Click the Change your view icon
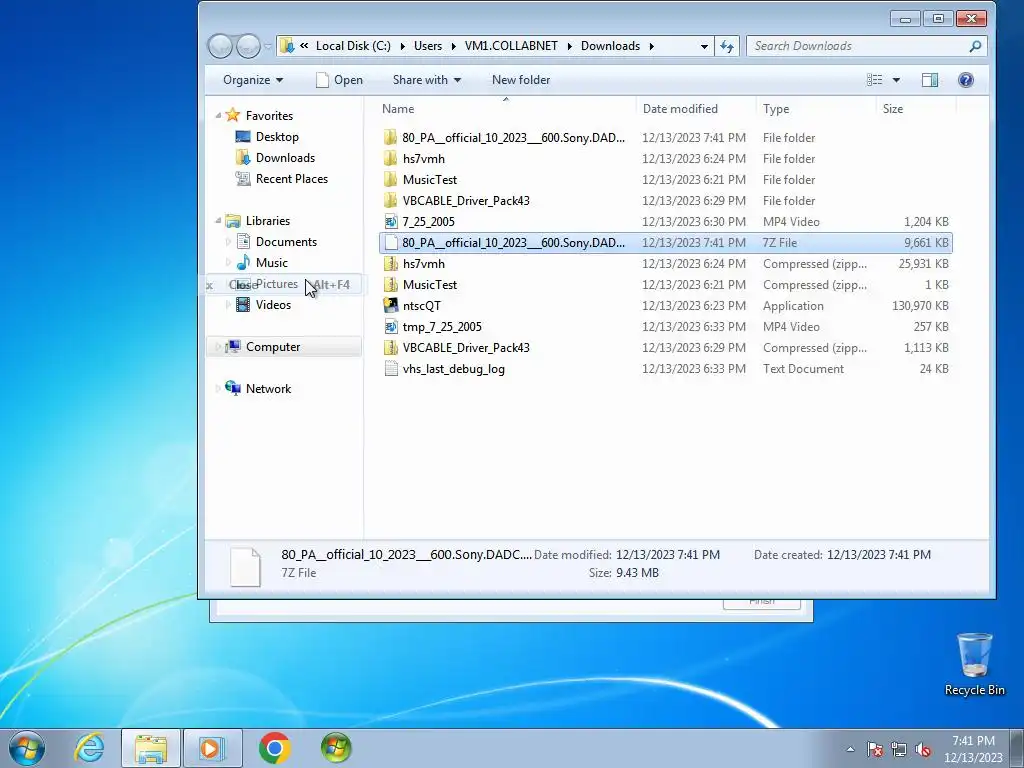This screenshot has height=768, width=1024. (874, 80)
